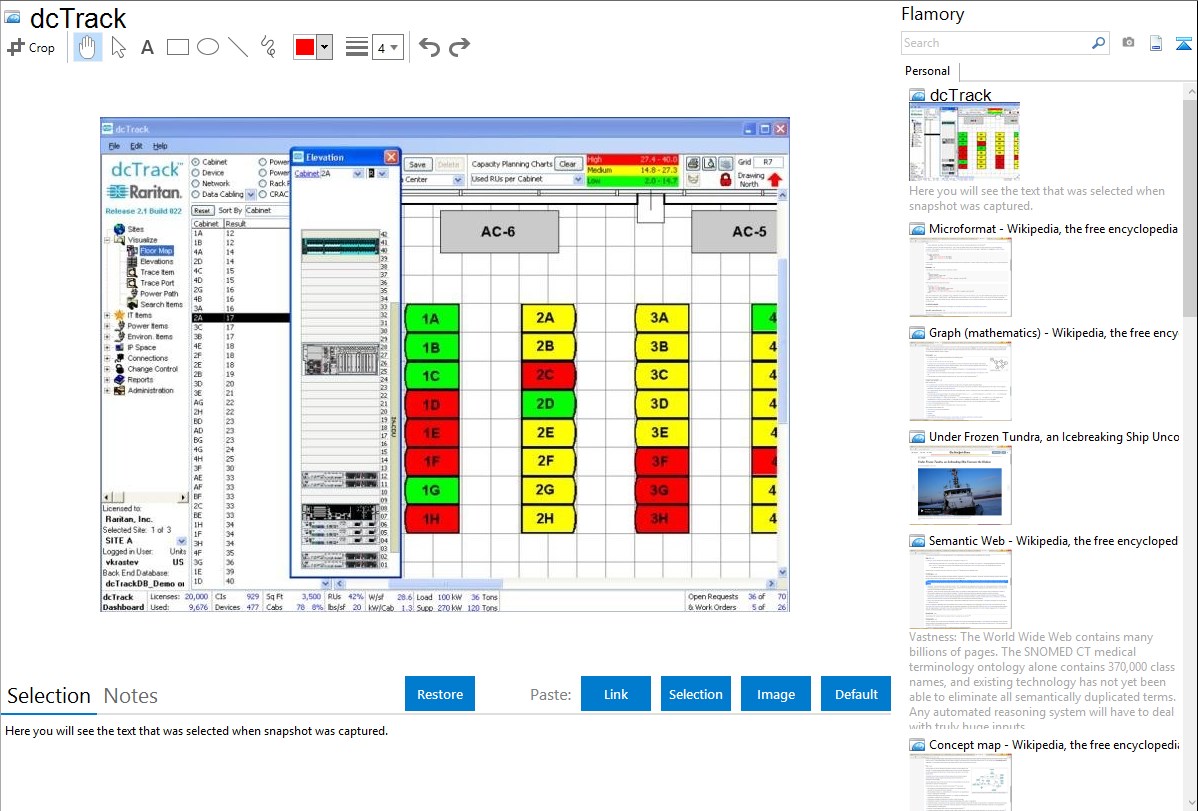Viewport: 1198px width, 811px height.
Task: Open the Microformat Wikipedia snapshot thumbnail
Action: click(x=960, y=277)
